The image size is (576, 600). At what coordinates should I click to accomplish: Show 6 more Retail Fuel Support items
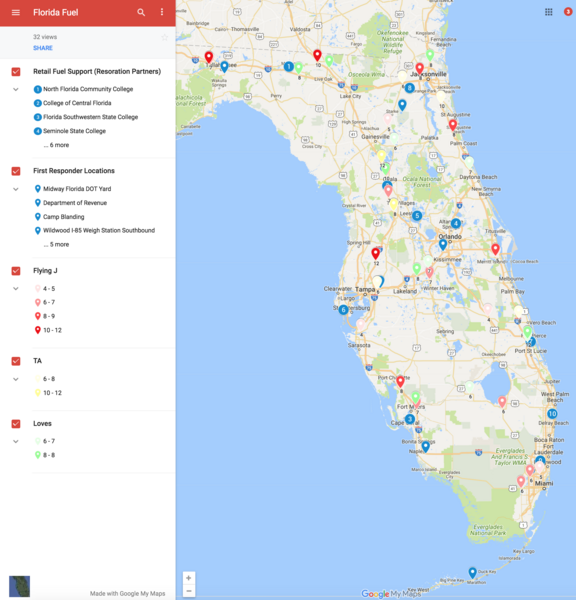(56, 145)
